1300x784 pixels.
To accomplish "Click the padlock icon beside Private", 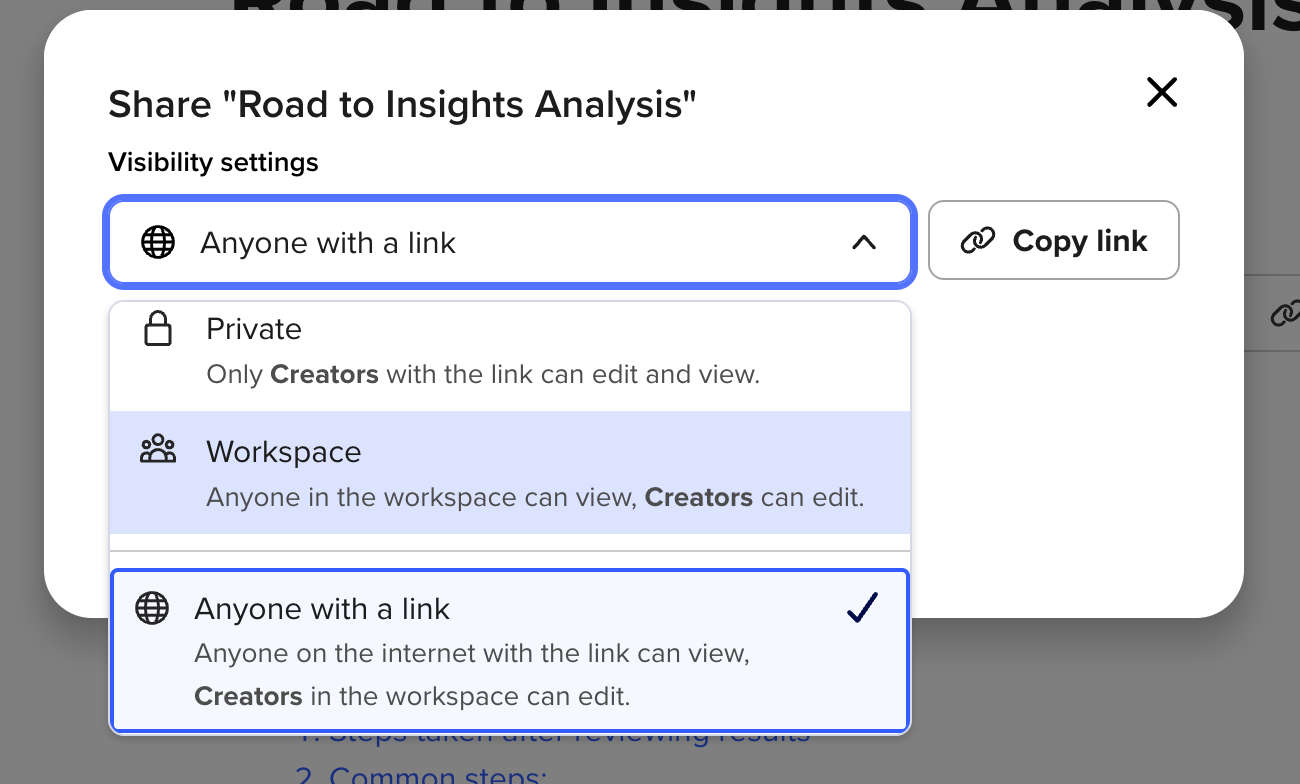I will 158,329.
